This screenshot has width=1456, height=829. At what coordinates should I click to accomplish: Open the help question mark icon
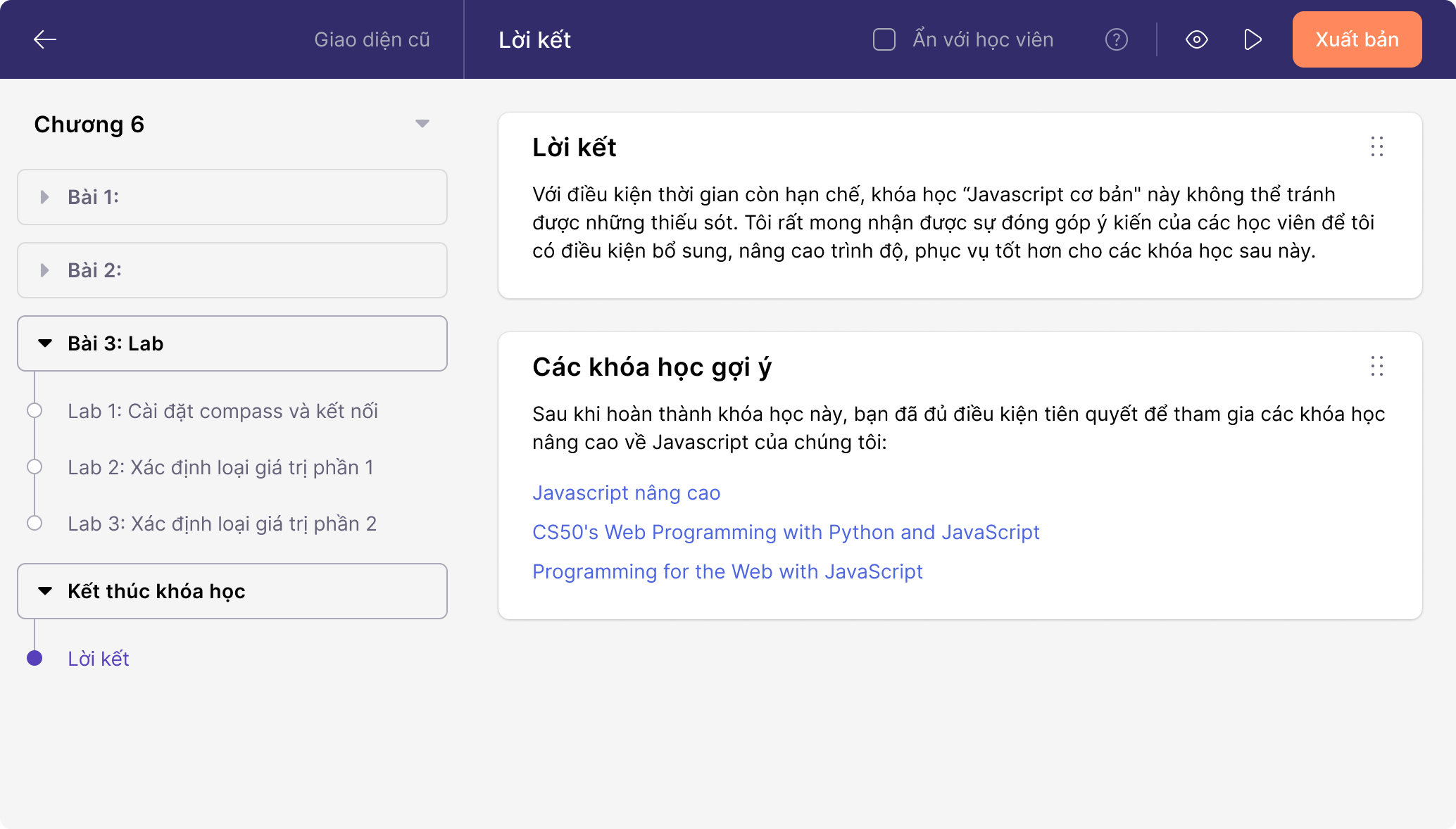[1116, 39]
